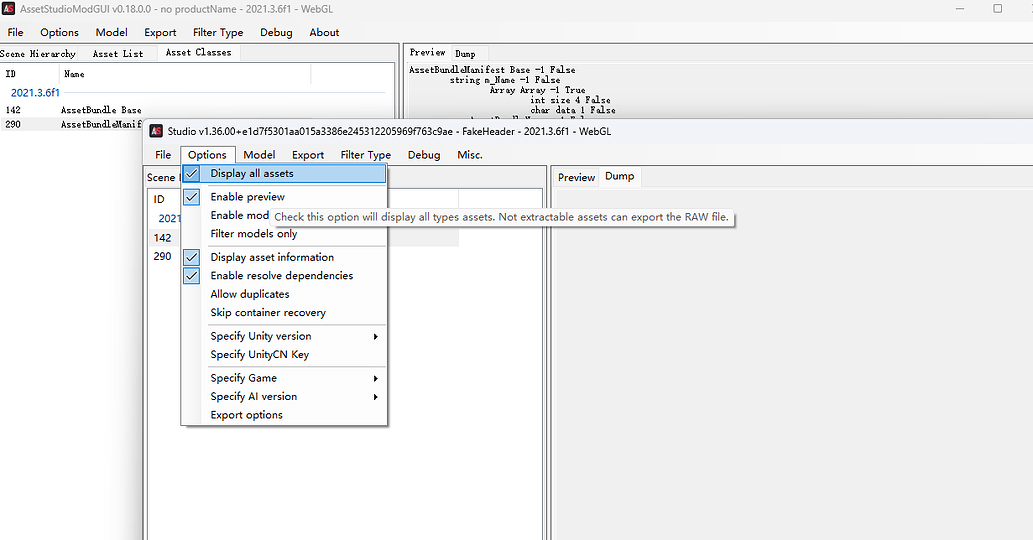Click Skip container recovery option
The height and width of the screenshot is (540, 1033).
pos(267,313)
